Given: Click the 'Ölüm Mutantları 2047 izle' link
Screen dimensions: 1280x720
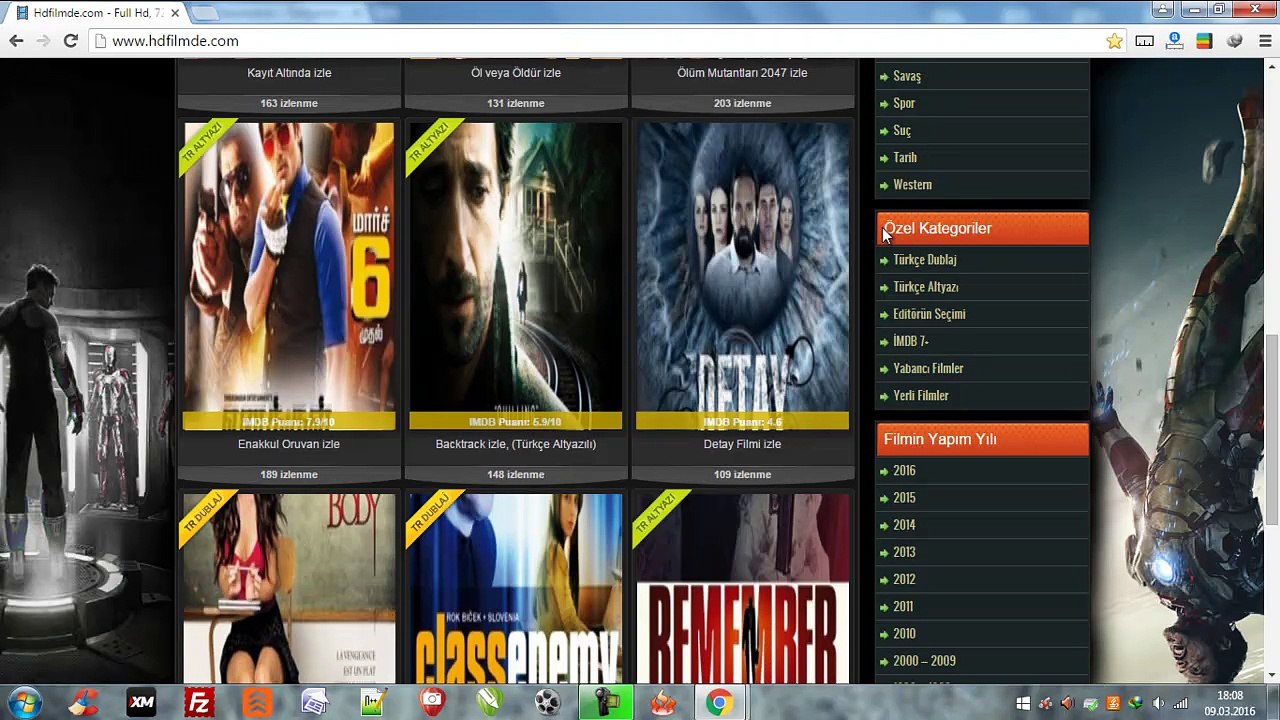Looking at the screenshot, I should pos(742,73).
